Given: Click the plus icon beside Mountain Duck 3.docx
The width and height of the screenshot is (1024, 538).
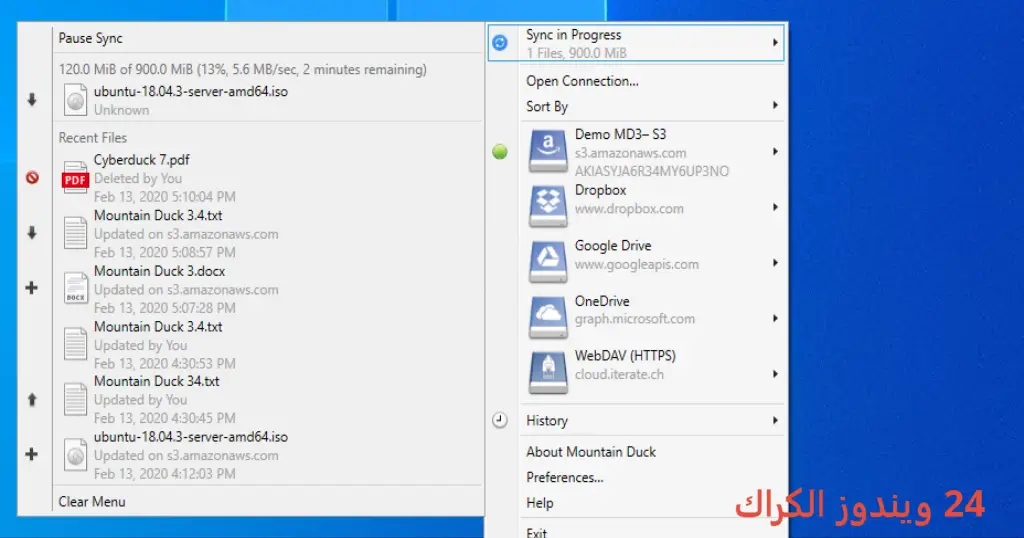Looking at the screenshot, I should 31,288.
